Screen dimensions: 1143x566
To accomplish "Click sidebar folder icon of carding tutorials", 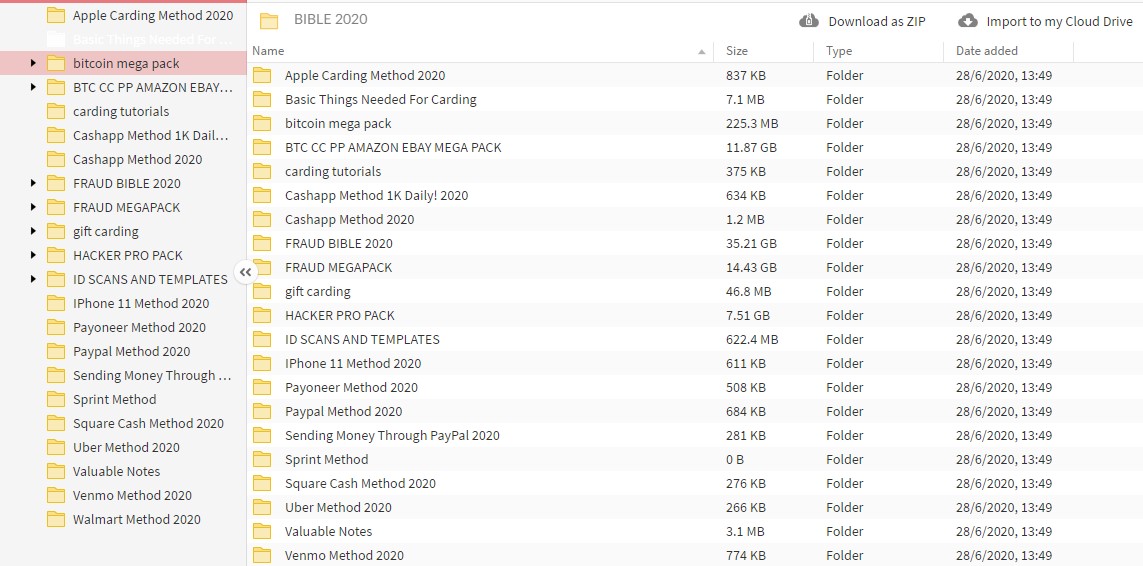I will (56, 112).
